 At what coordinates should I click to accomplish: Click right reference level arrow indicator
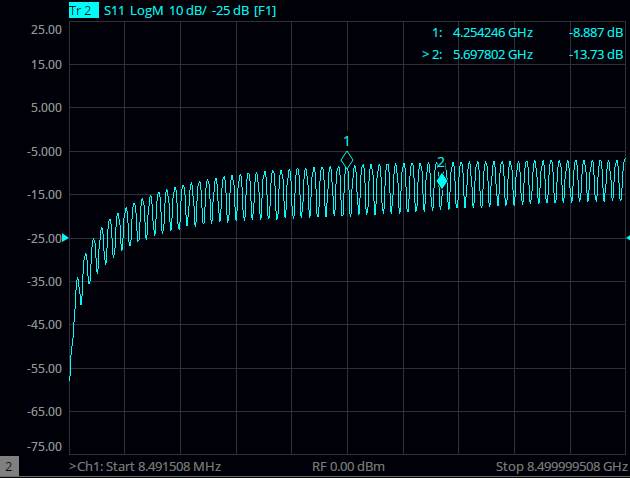point(628,238)
